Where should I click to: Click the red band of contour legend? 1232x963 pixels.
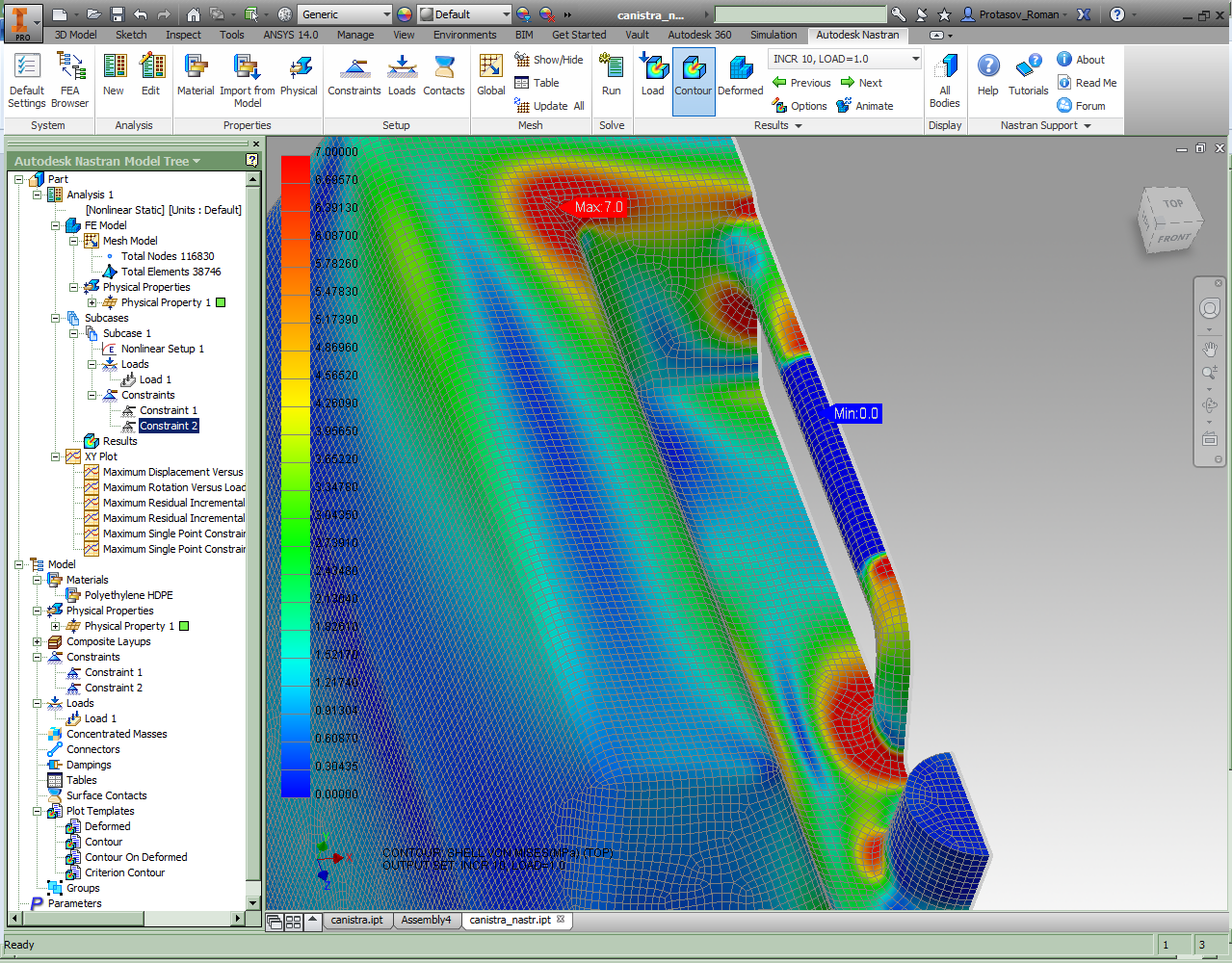pos(295,169)
